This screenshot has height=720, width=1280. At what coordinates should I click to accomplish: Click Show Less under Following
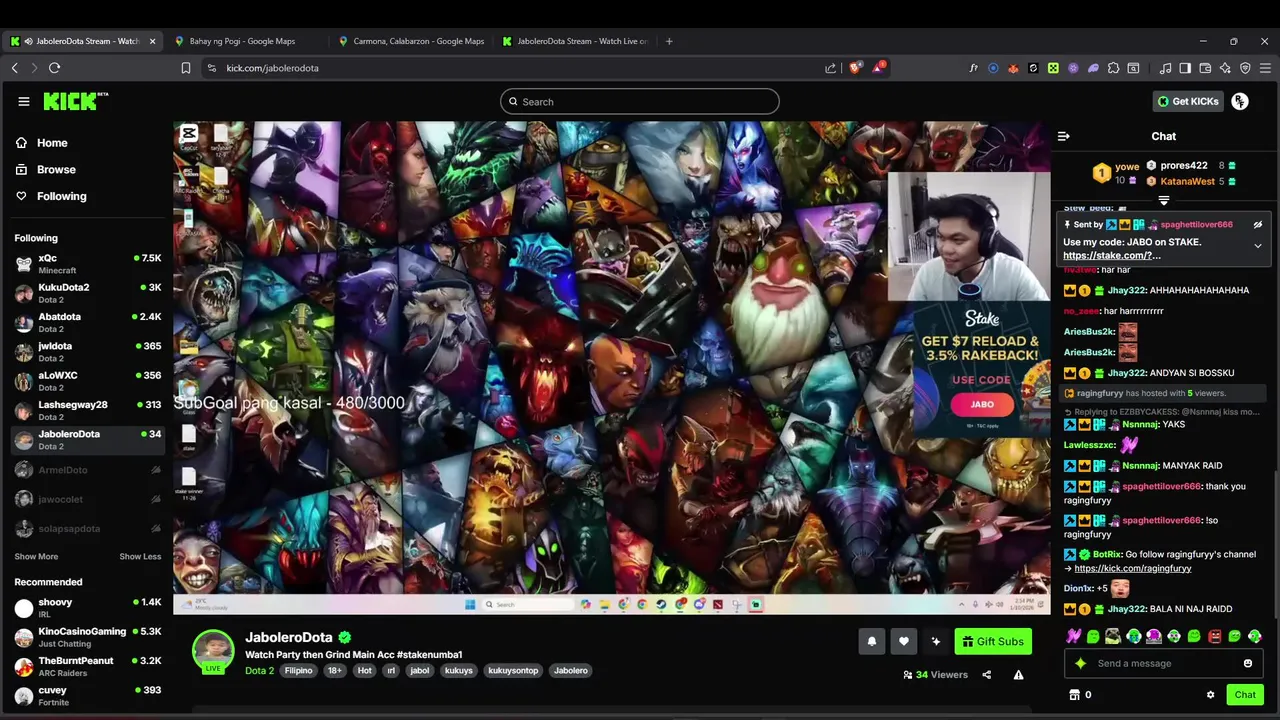(x=140, y=557)
